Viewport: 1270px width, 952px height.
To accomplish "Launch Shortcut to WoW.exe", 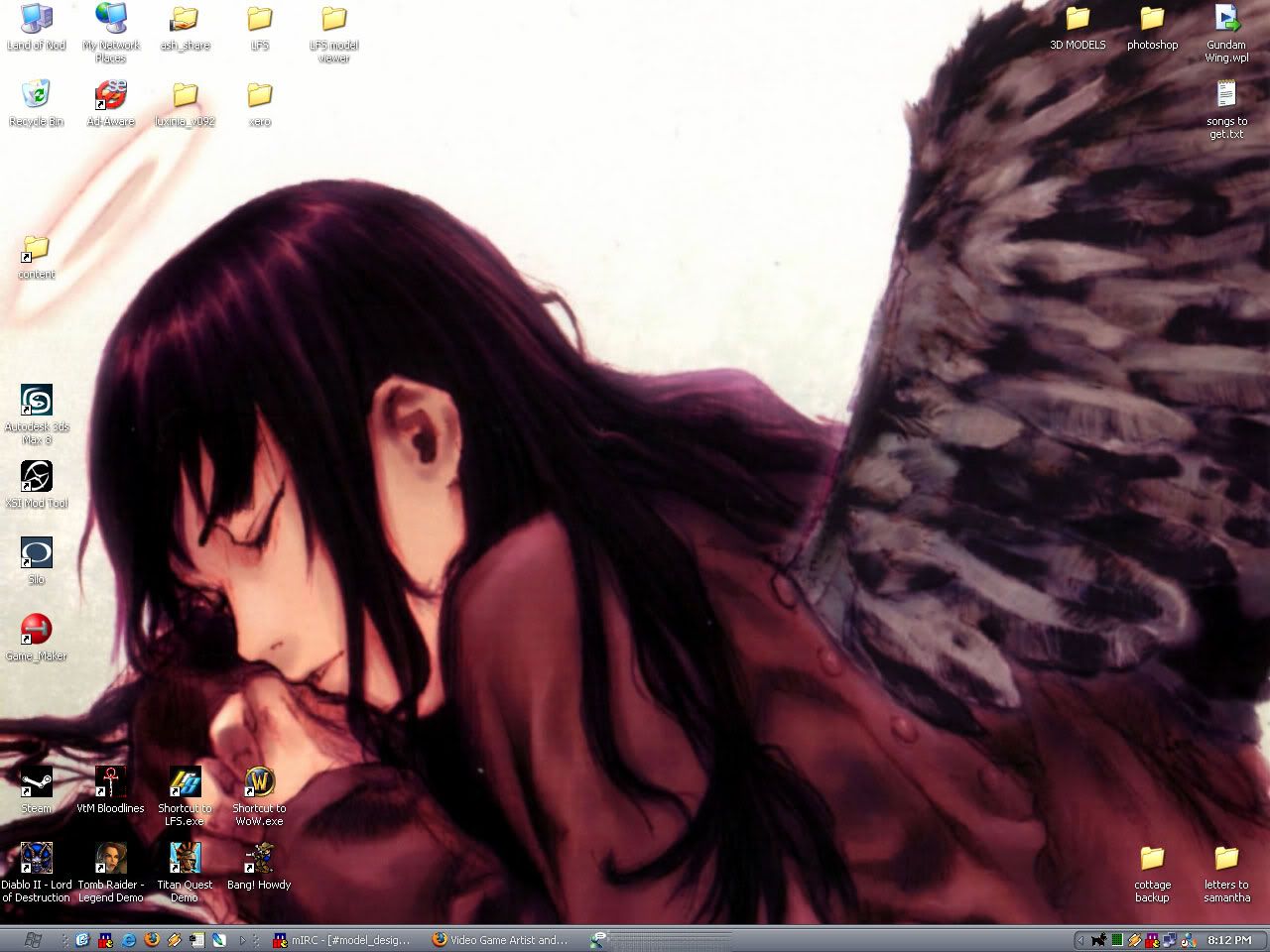I will coord(260,795).
